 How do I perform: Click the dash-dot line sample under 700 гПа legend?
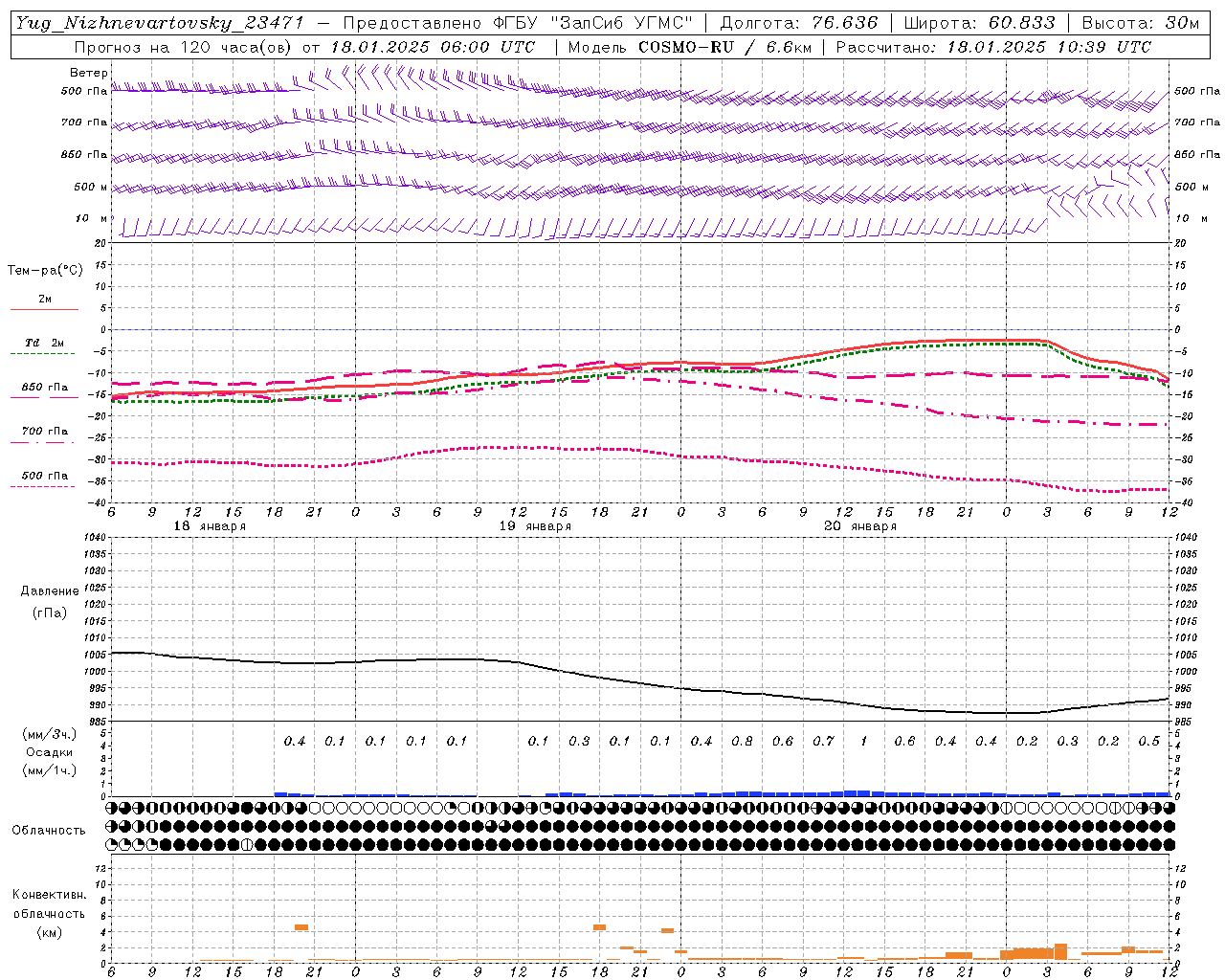[x=43, y=442]
